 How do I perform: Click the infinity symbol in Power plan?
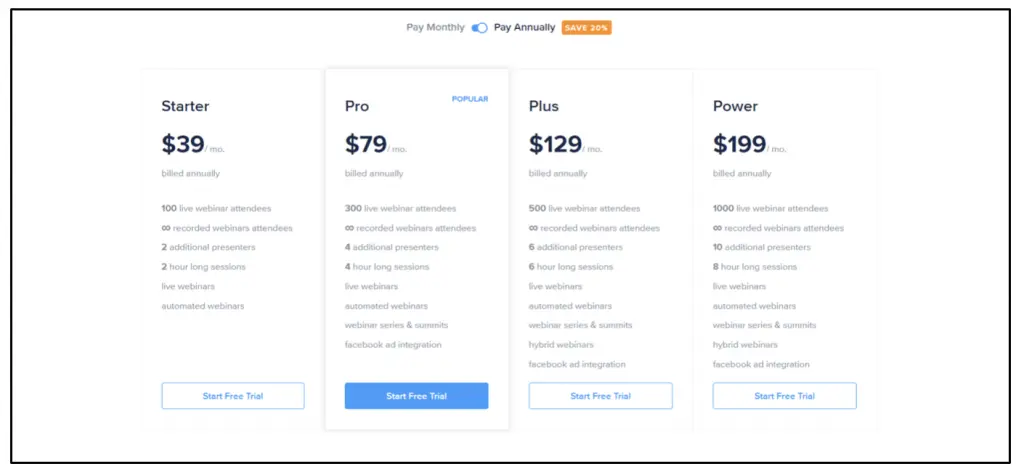click(x=717, y=228)
